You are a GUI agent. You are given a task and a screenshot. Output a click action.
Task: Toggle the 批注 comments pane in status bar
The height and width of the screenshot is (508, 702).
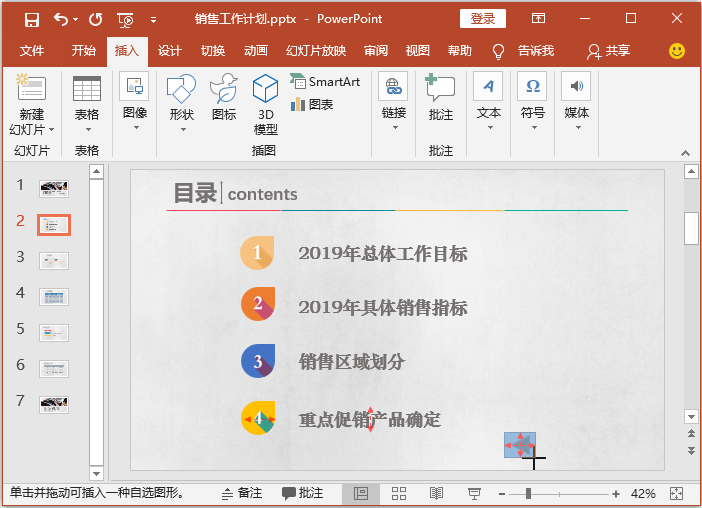(x=302, y=493)
